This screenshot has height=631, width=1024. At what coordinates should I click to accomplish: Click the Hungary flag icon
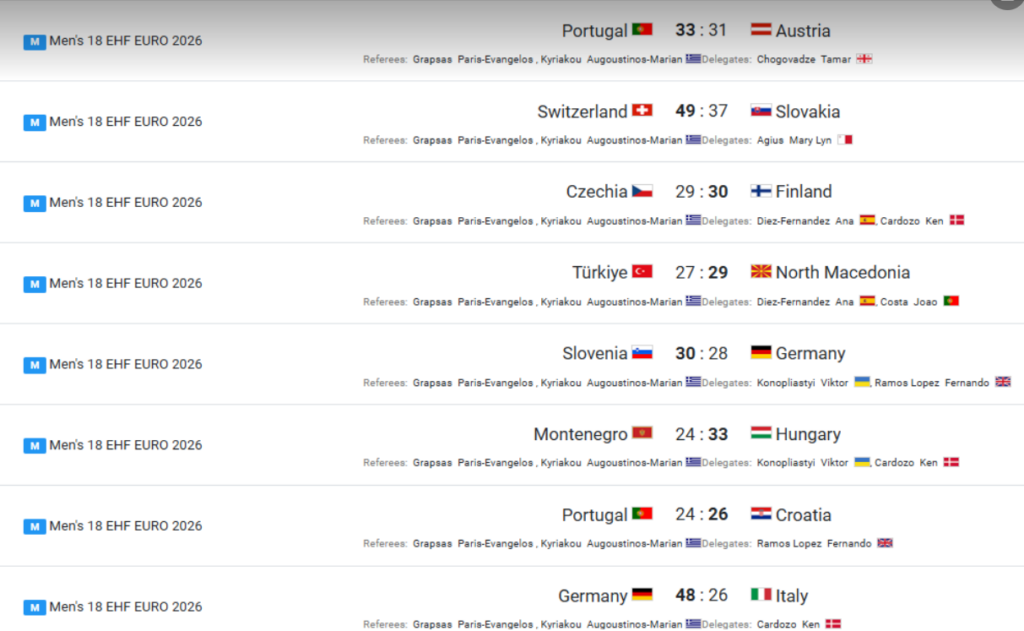(x=761, y=433)
